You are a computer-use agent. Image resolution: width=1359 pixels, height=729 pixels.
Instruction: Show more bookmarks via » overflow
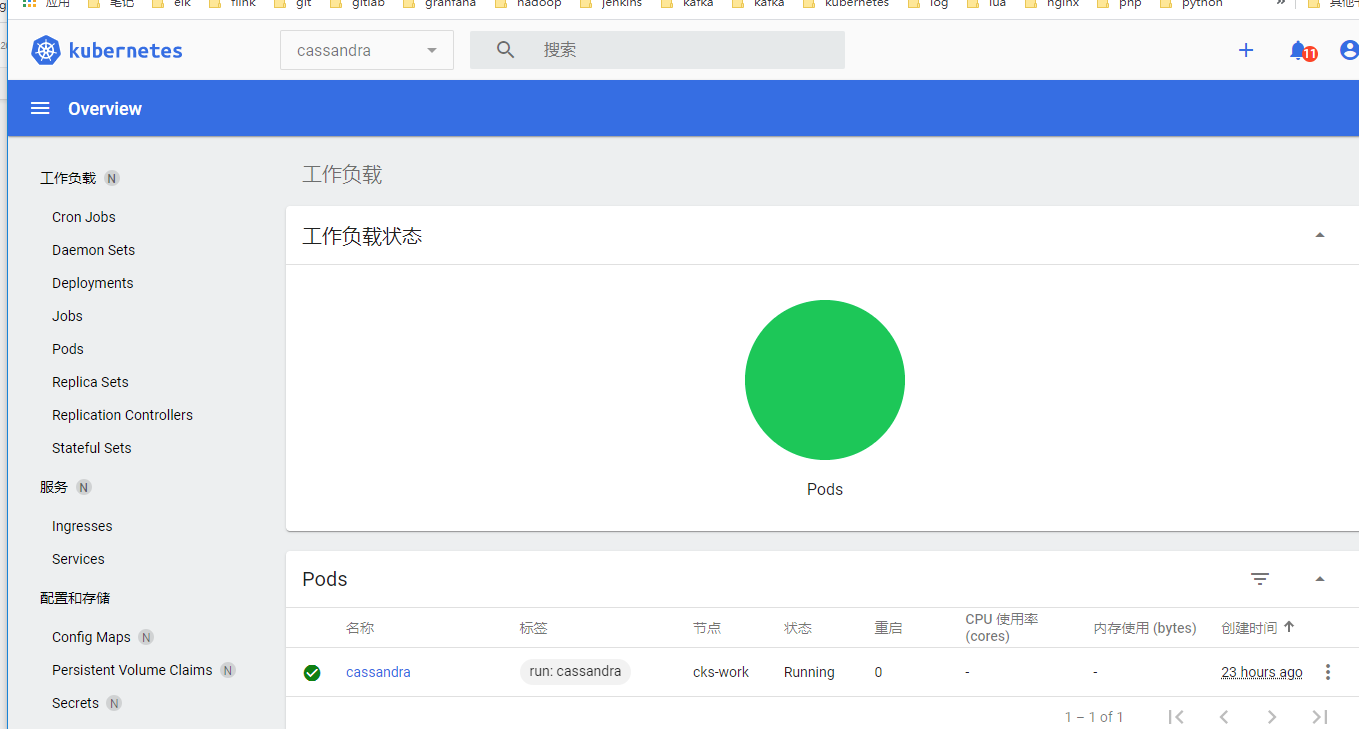click(1280, 4)
